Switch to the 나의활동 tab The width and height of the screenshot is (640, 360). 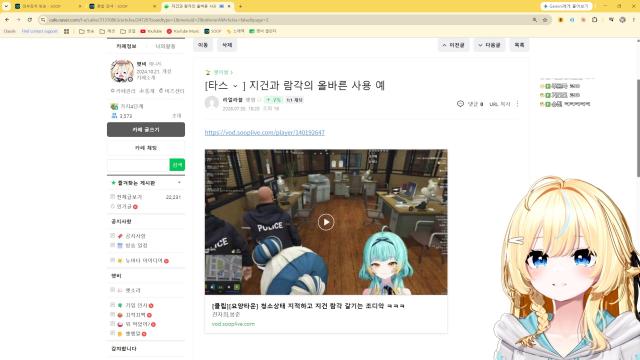coord(165,46)
